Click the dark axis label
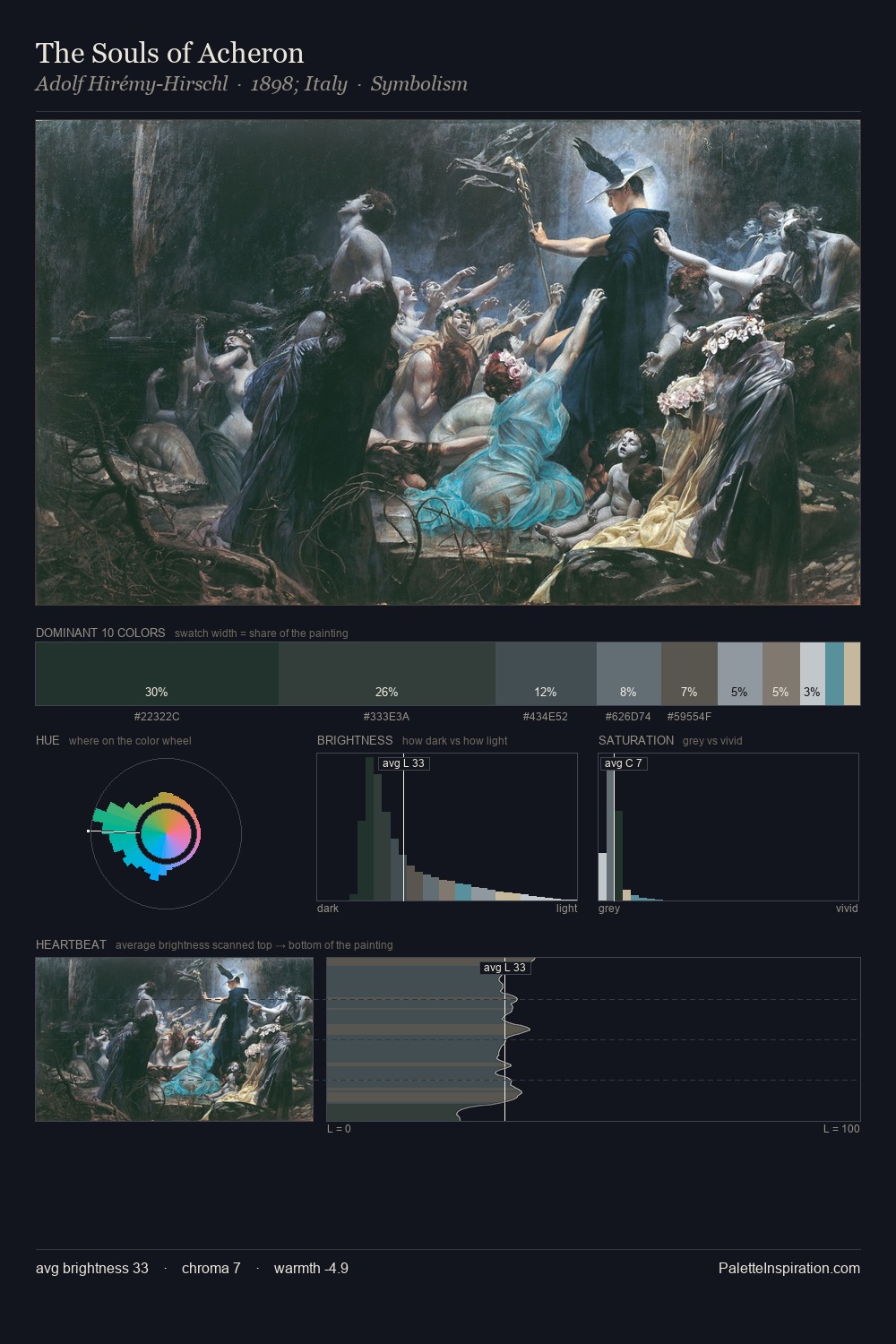 pos(328,909)
